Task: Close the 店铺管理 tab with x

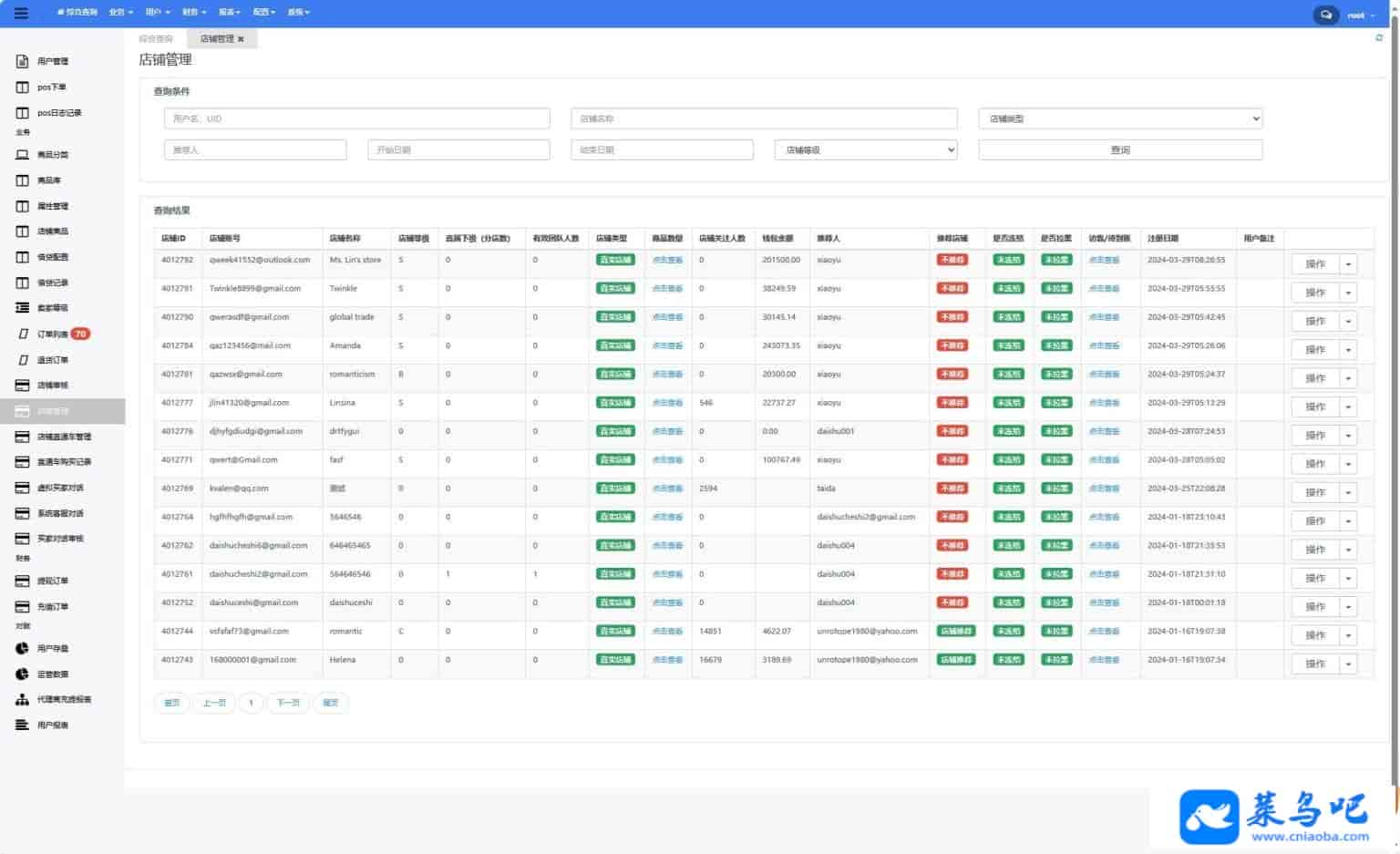Action: click(241, 39)
